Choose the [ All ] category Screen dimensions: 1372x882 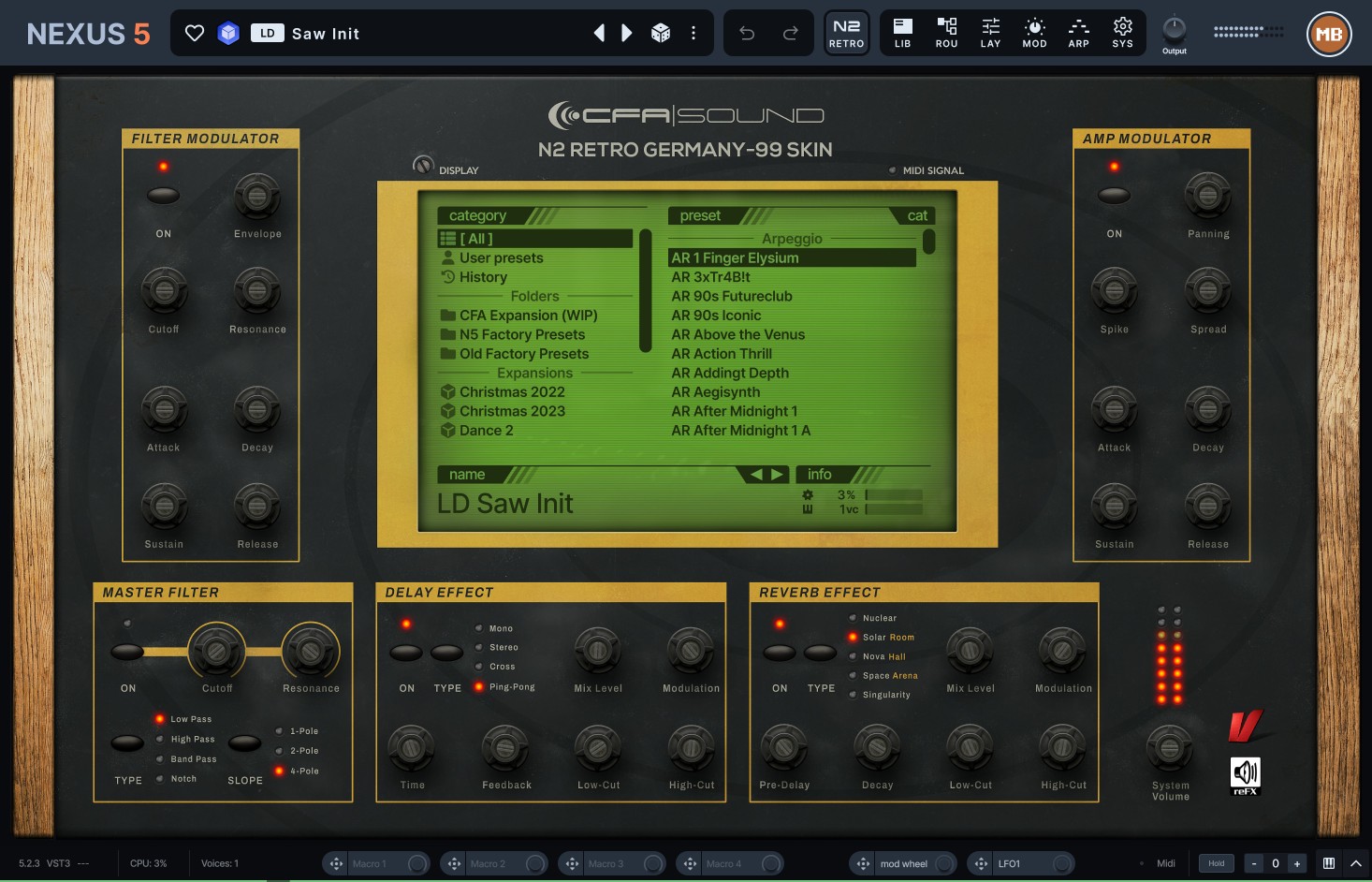coord(535,239)
